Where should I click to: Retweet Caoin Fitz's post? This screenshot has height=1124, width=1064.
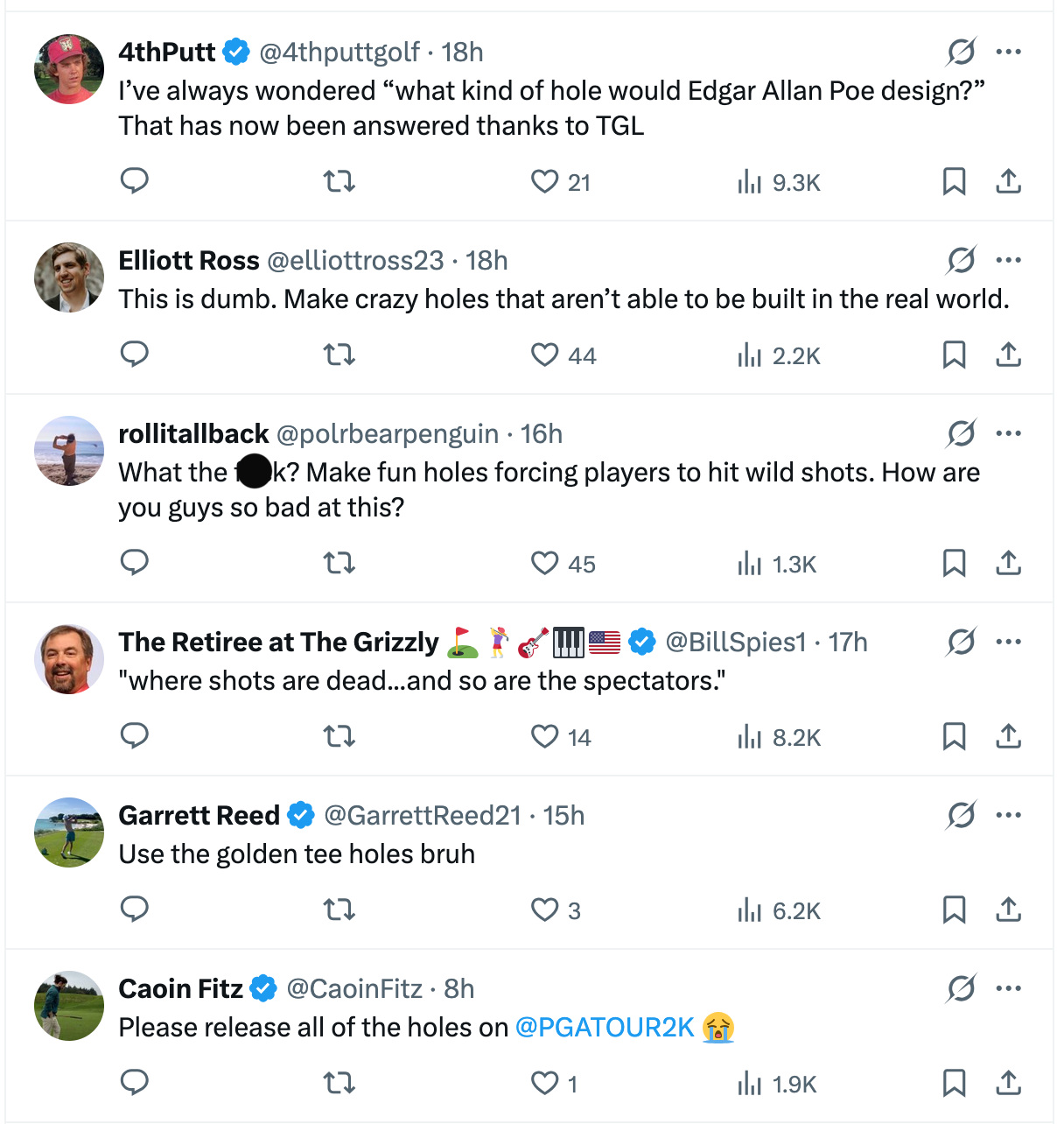tap(339, 1083)
